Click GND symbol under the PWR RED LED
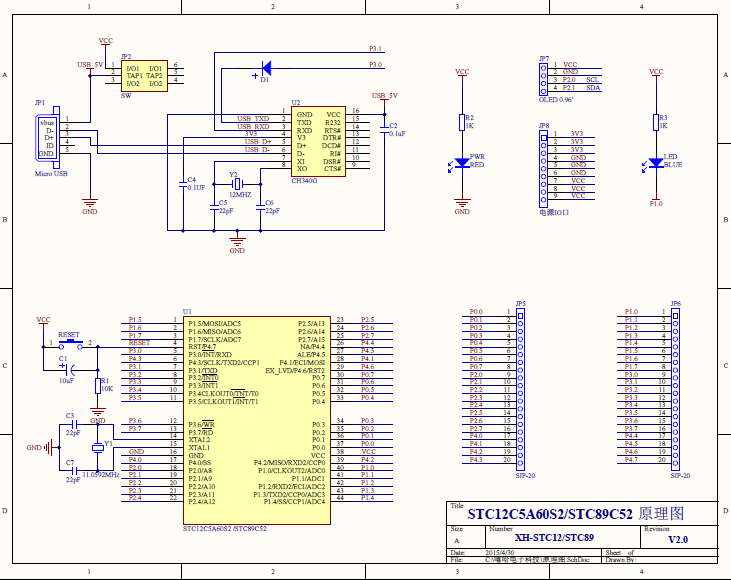The image size is (731, 580). click(x=462, y=206)
